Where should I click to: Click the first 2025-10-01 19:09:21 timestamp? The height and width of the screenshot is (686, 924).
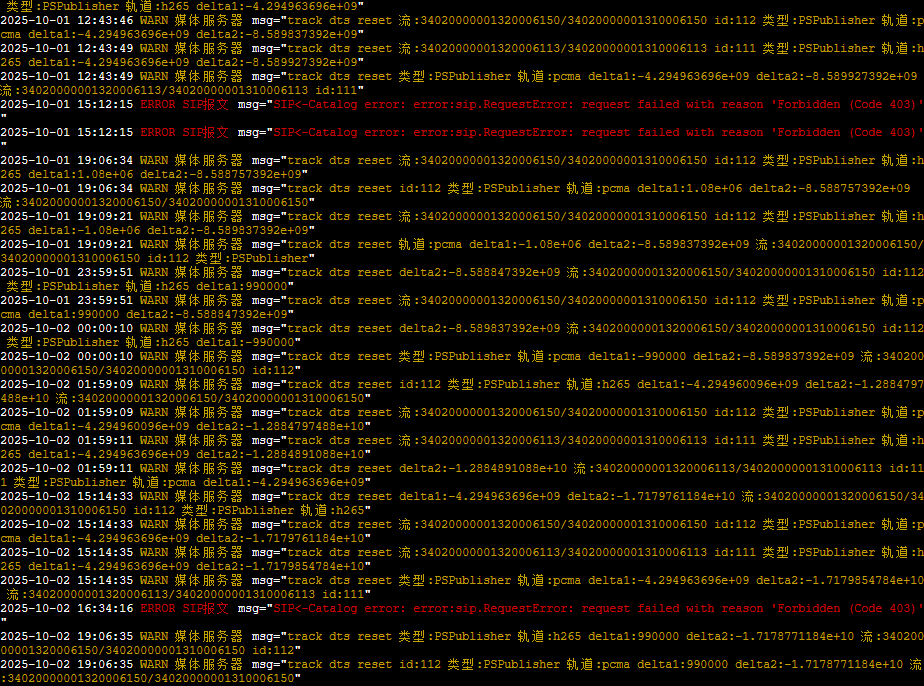tap(67, 216)
